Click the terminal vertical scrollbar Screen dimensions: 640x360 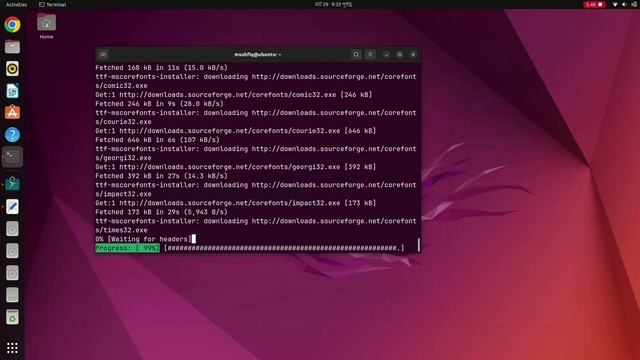tap(419, 245)
